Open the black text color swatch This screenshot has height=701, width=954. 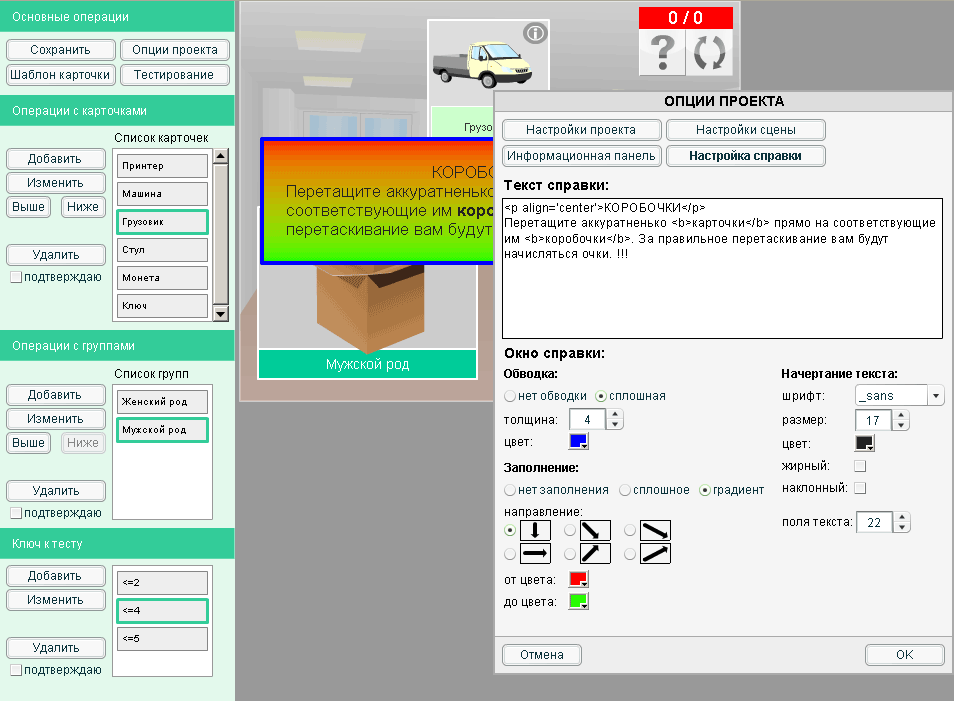pos(865,444)
